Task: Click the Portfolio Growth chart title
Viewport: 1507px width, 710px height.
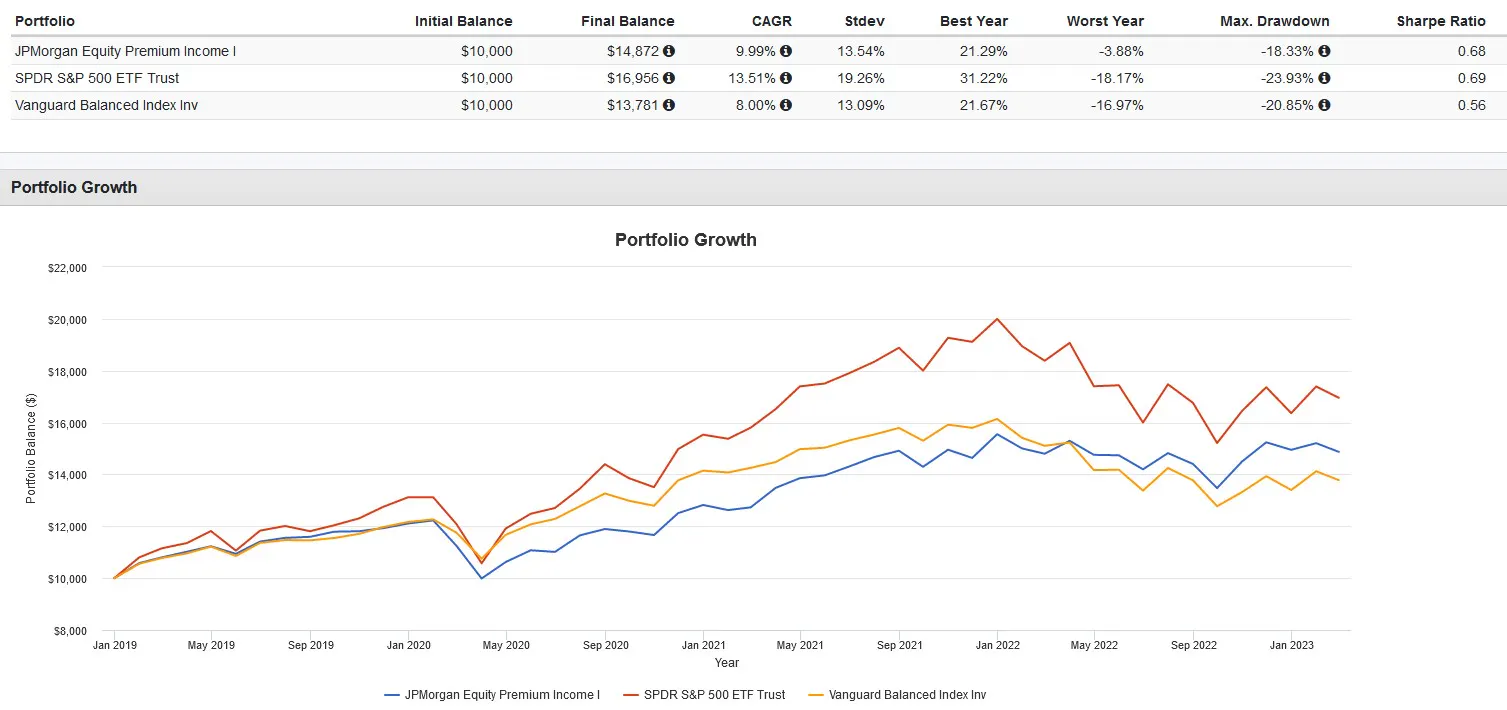Action: [x=685, y=240]
